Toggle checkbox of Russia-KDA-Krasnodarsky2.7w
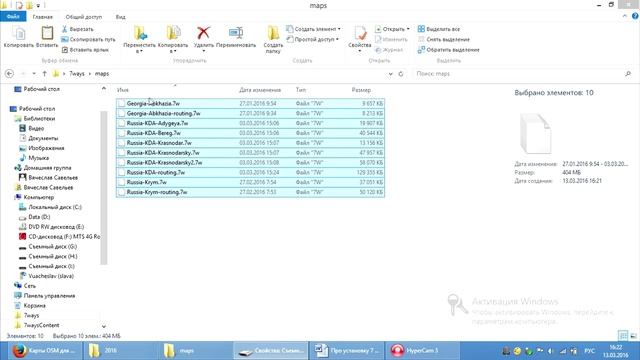The height and width of the screenshot is (360, 640). (x=121, y=162)
